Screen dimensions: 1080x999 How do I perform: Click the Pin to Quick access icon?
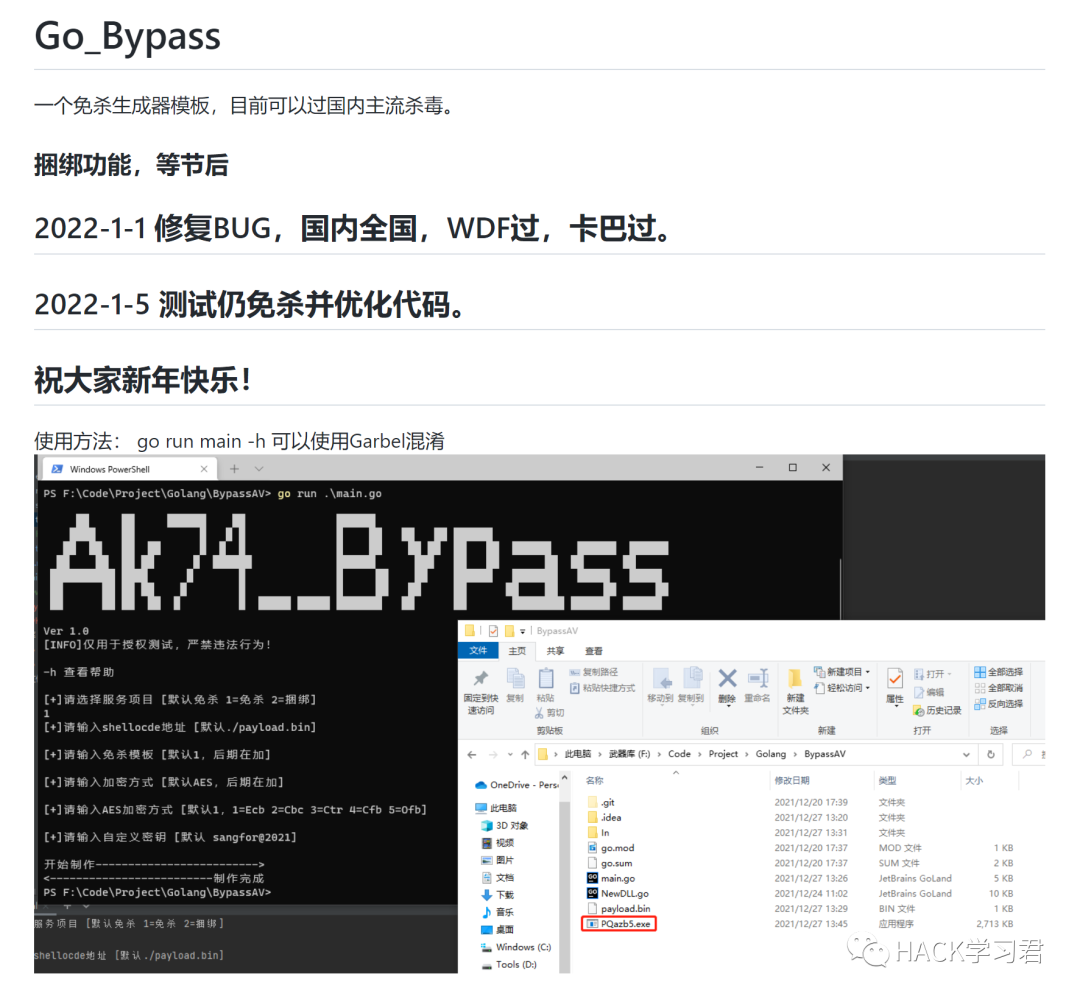[481, 679]
